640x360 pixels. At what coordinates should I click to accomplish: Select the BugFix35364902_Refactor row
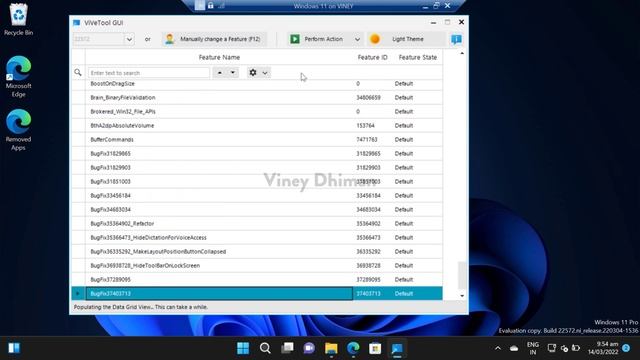pyautogui.click(x=257, y=224)
